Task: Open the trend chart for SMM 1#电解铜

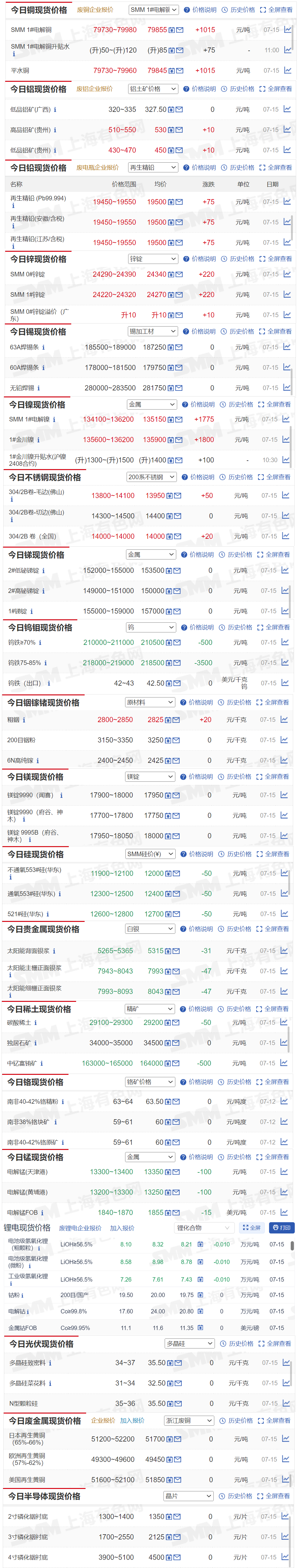Action: pyautogui.click(x=288, y=30)
